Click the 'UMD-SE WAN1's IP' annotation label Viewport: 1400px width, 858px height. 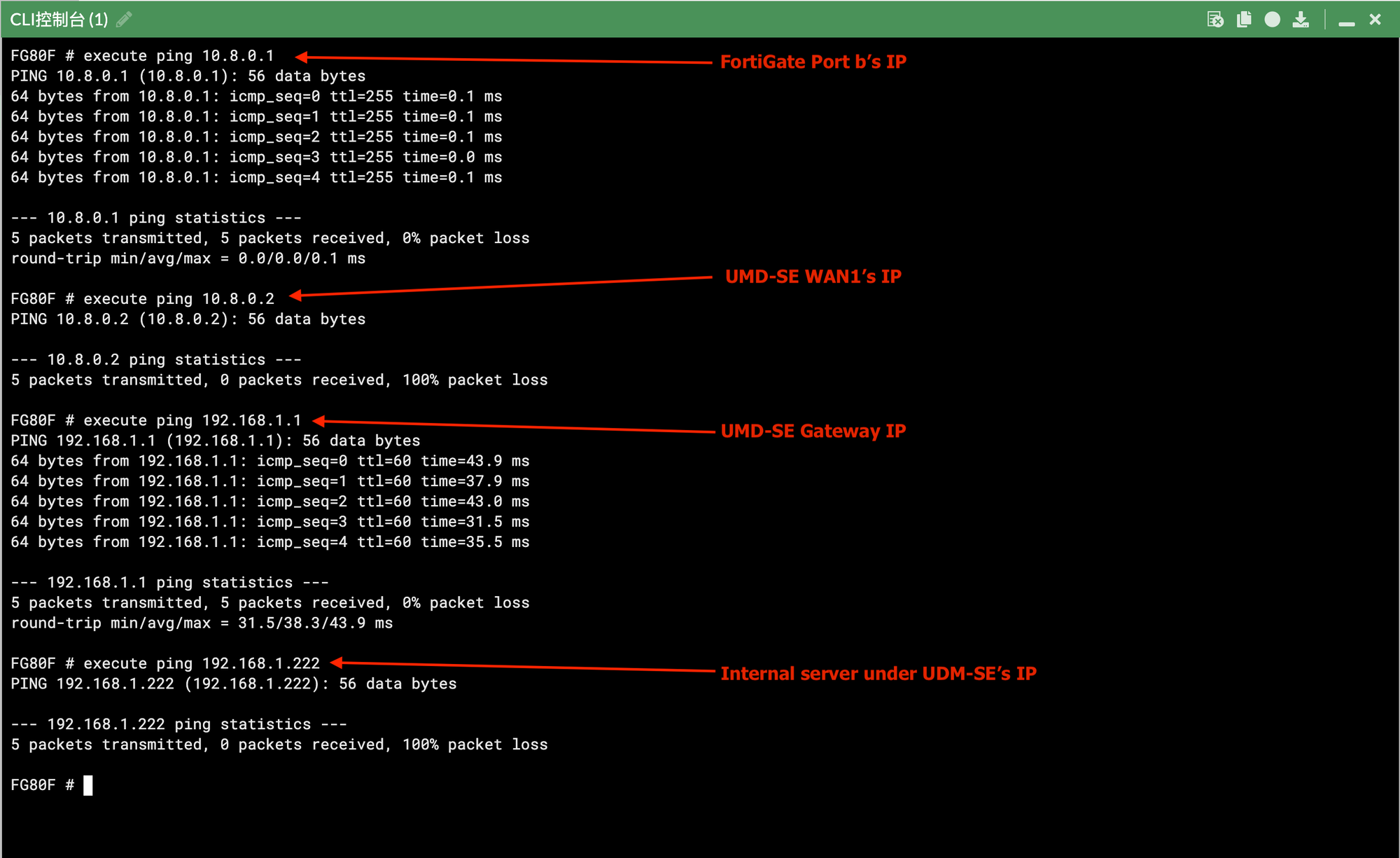pos(813,277)
